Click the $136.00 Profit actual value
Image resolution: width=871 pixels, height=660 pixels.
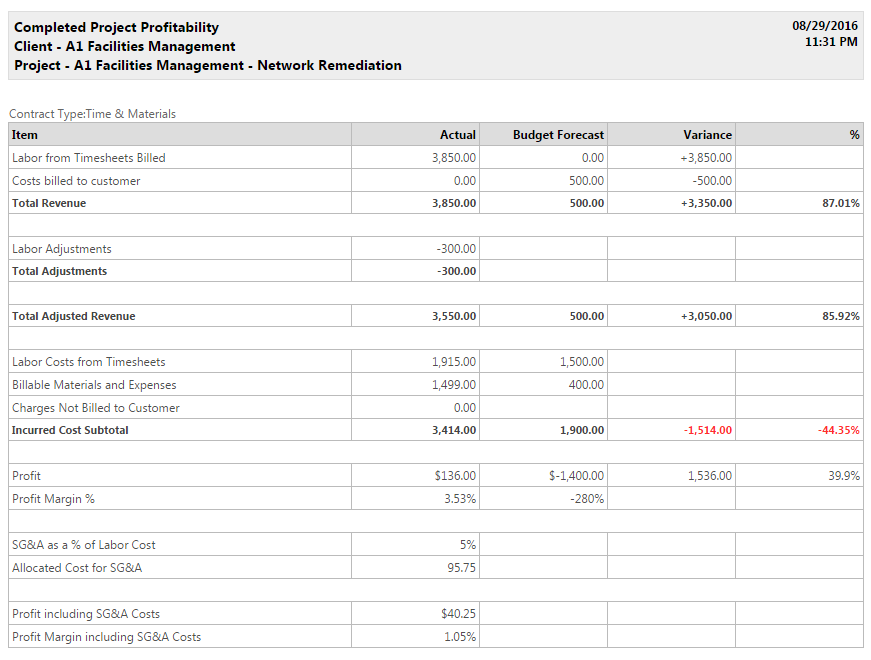tap(455, 476)
